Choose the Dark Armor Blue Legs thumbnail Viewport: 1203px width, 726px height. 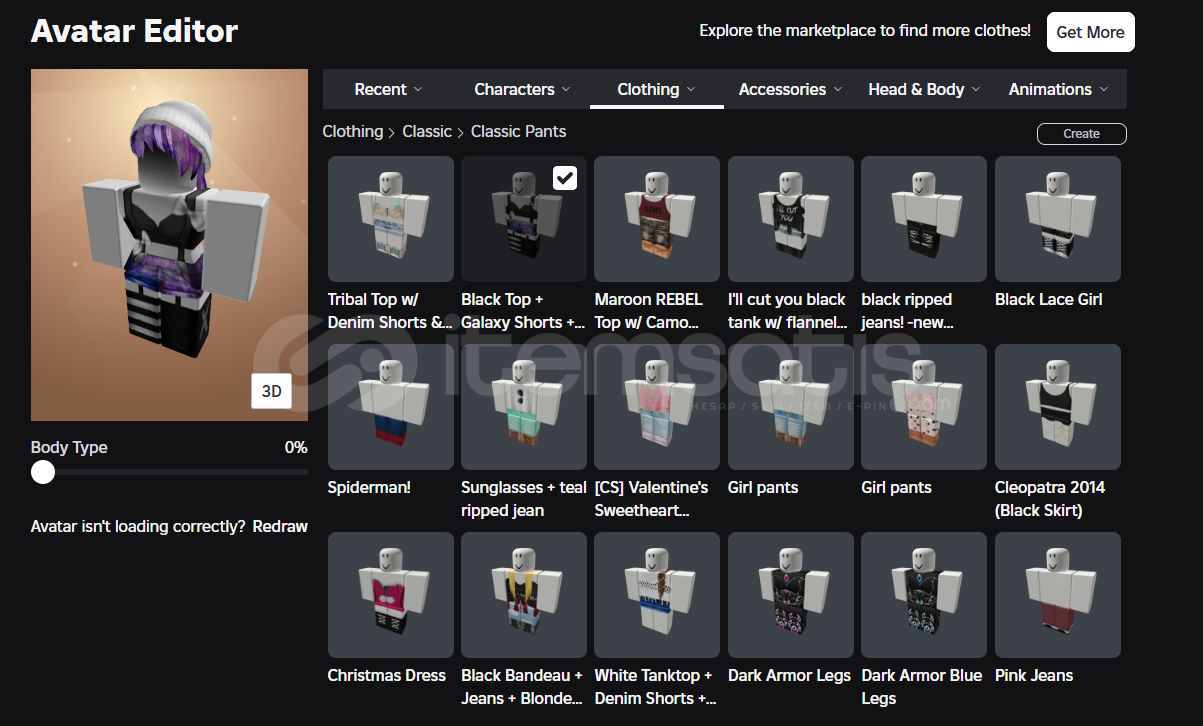pos(924,595)
